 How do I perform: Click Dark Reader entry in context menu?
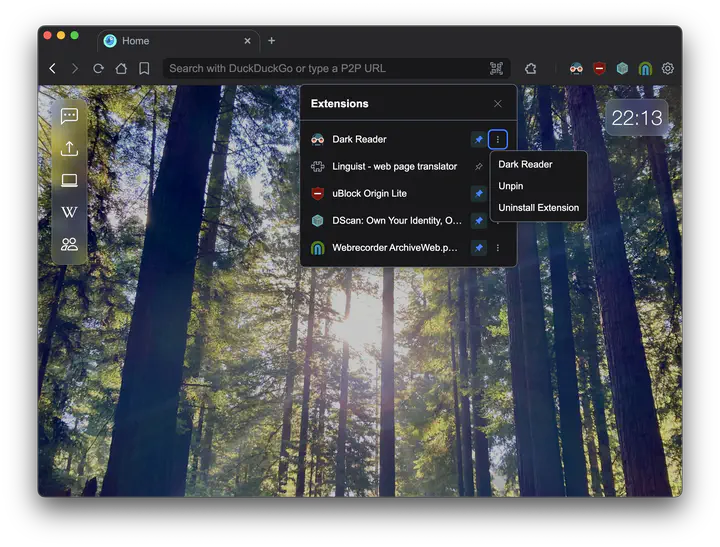[x=525, y=164]
